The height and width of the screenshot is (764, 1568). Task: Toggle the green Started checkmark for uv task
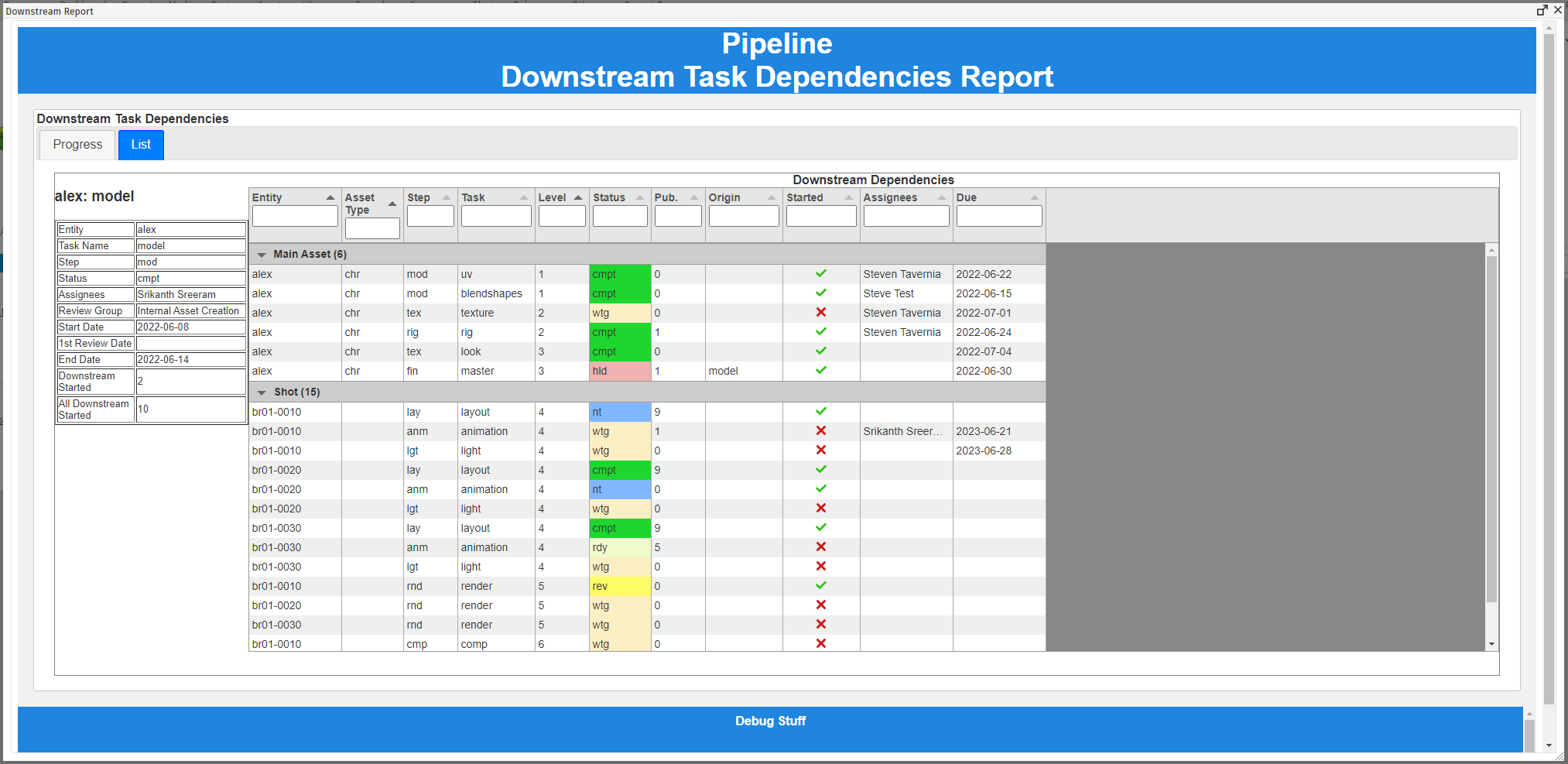click(821, 273)
